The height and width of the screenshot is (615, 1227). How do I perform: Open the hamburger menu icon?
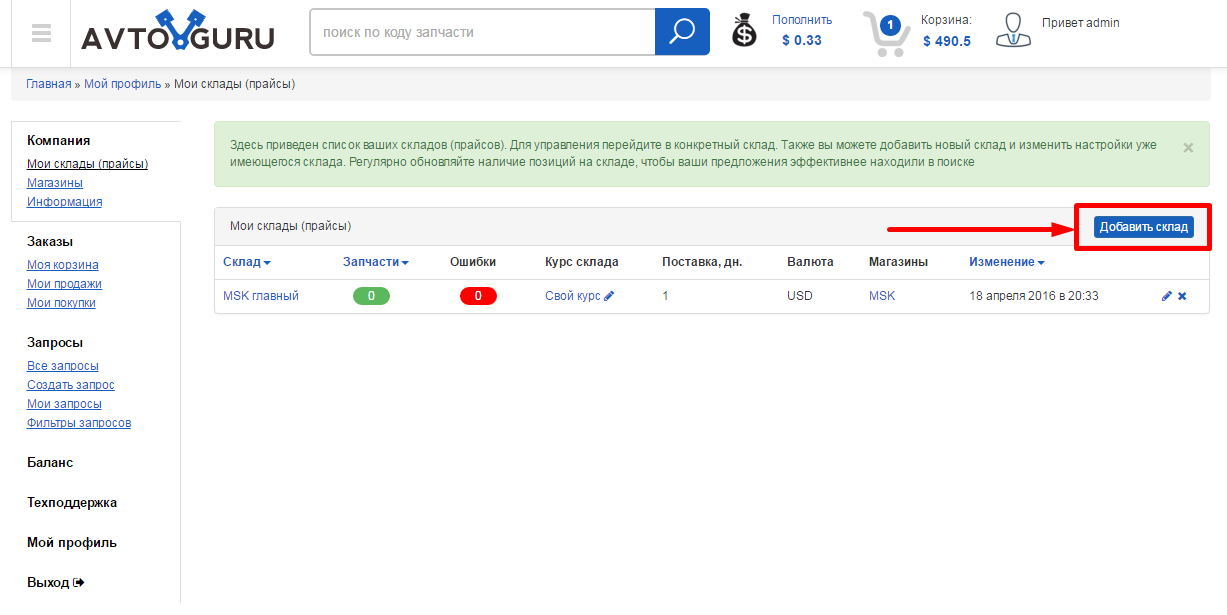pyautogui.click(x=41, y=33)
